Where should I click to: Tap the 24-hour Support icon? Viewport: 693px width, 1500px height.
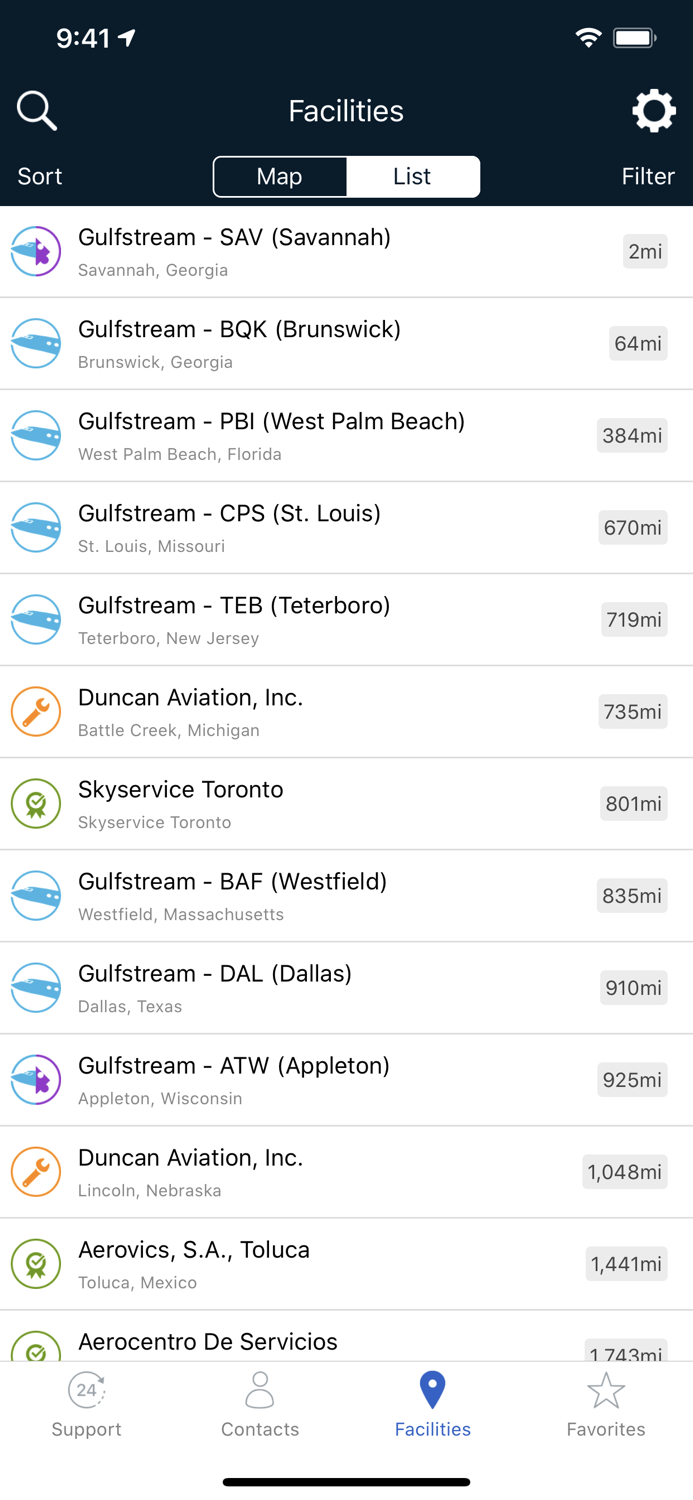[x=86, y=1389]
